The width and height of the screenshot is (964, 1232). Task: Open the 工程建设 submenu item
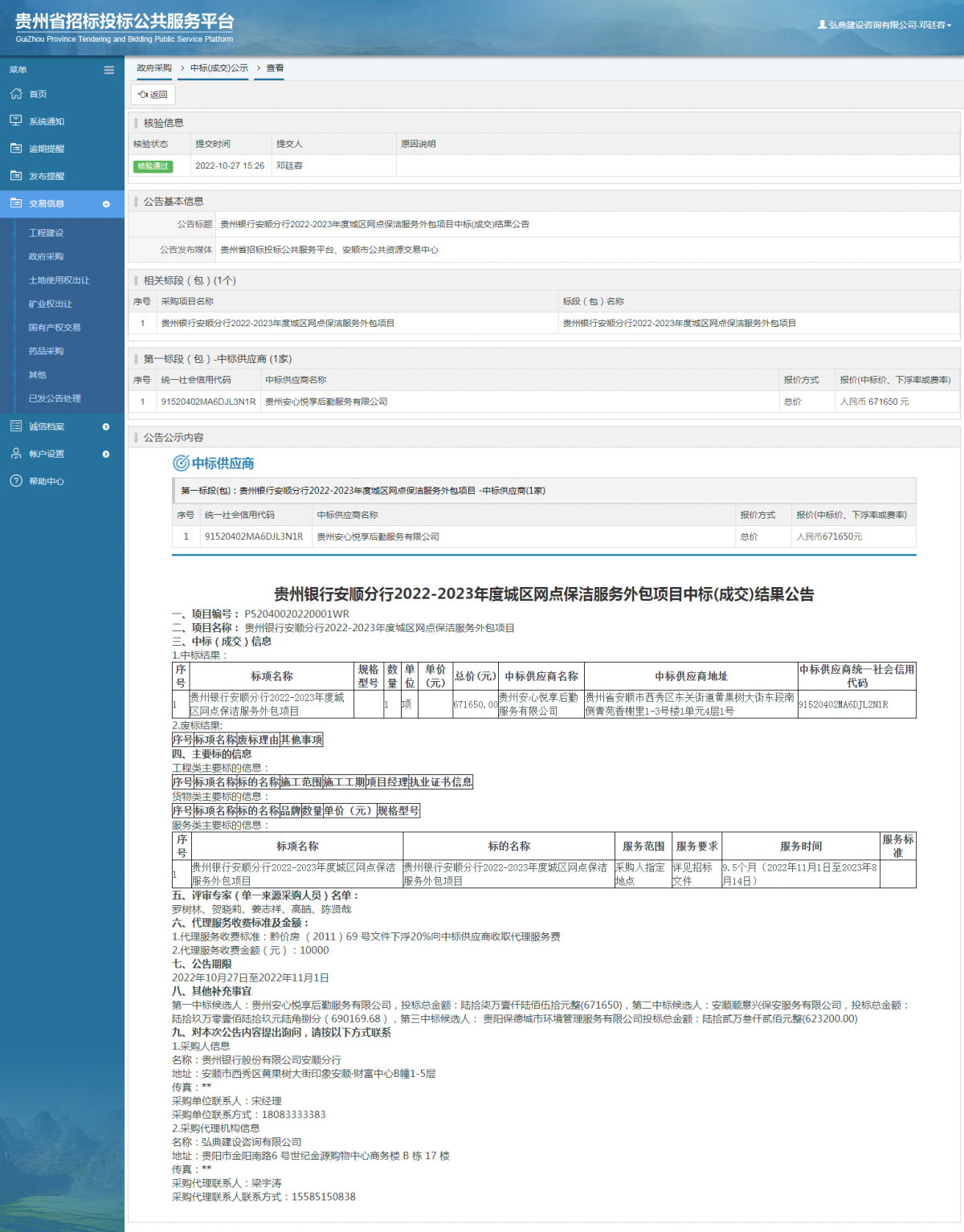coord(46,233)
